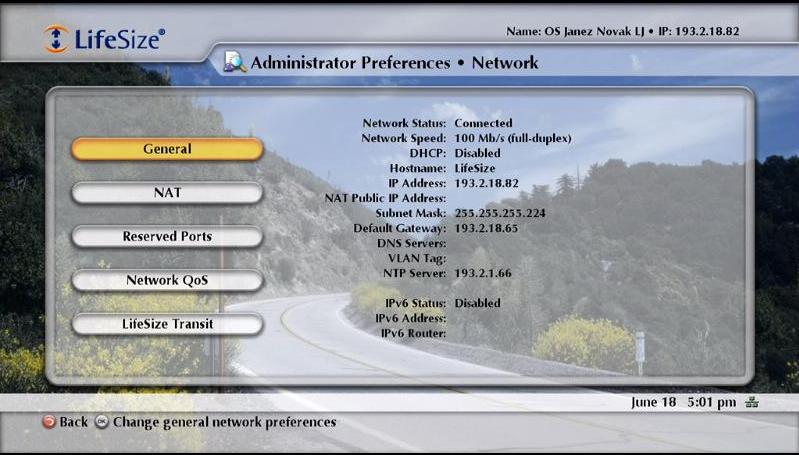Click the IP Address value 193.2.18.82 in list
Screen dimensions: 799x455
[486, 183]
